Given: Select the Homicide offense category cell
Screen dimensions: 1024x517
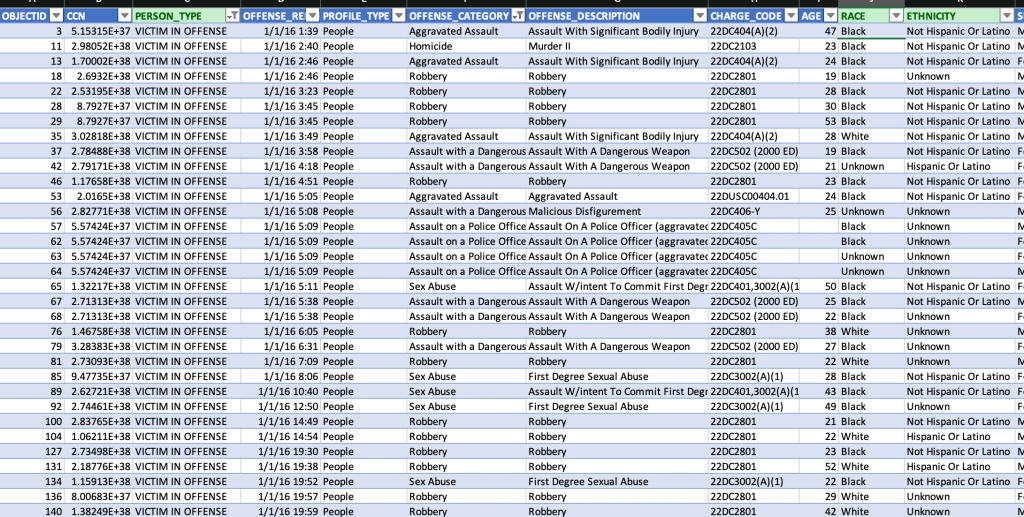Looking at the screenshot, I should coord(431,46).
